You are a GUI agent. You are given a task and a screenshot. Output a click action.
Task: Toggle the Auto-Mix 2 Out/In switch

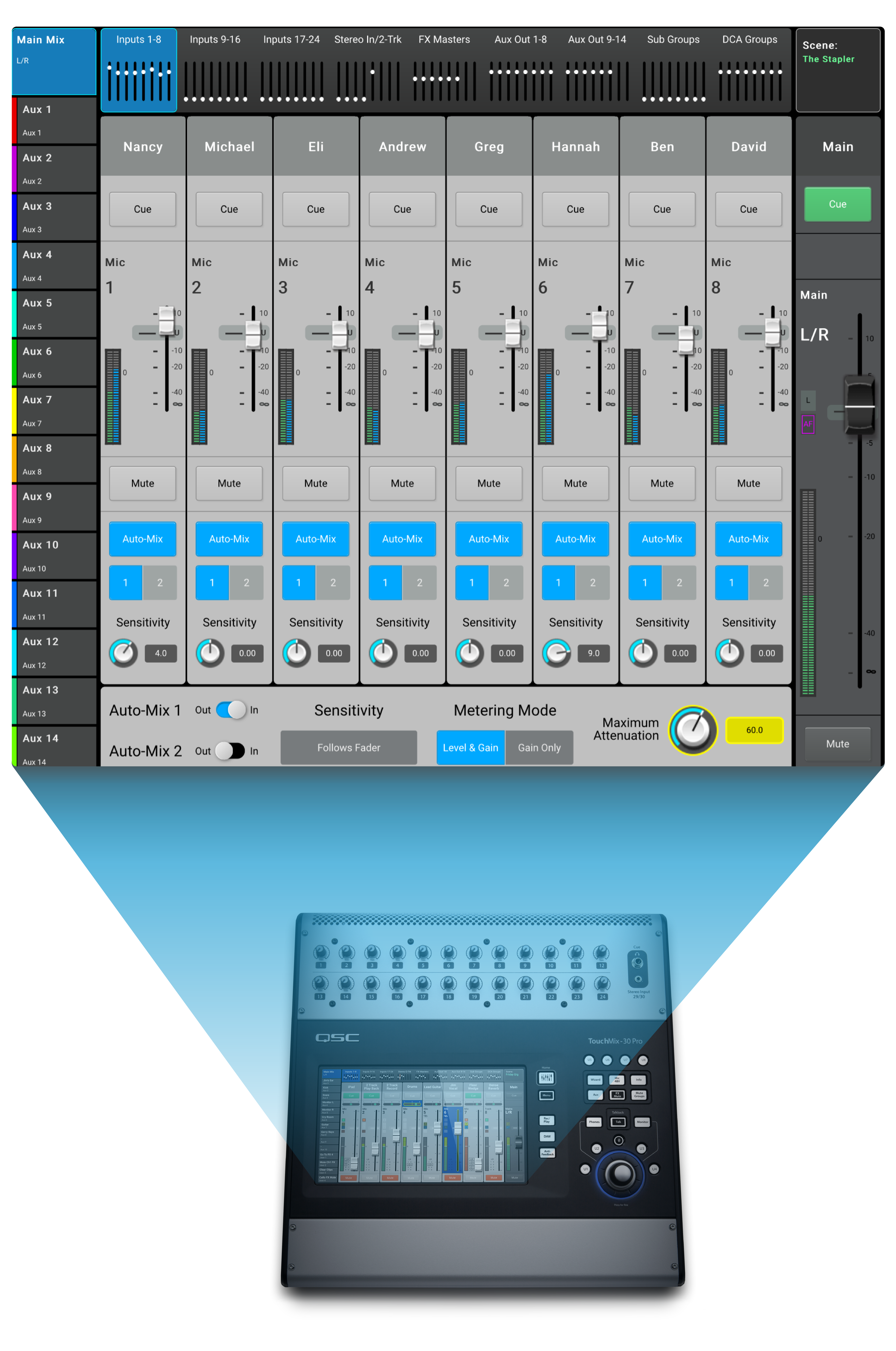pos(230,750)
